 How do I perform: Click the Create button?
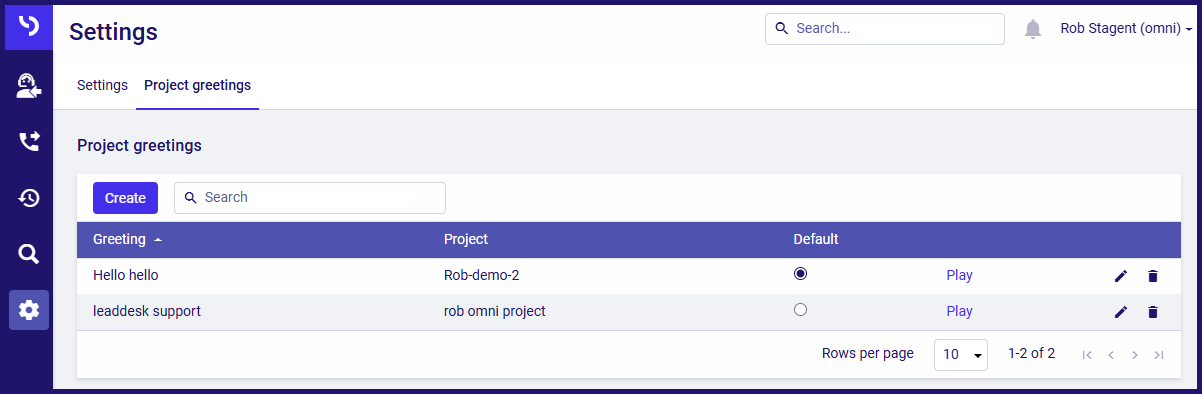(x=125, y=198)
